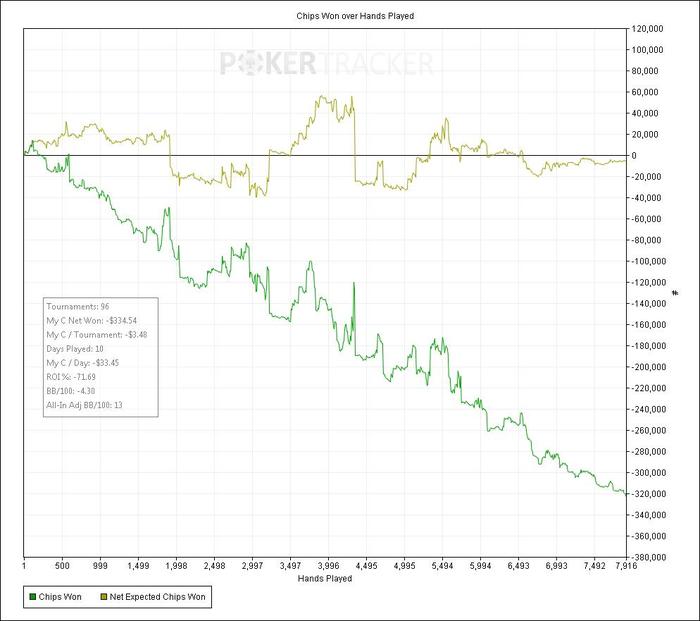Select the positive 60,000 y-axis label
700x621 pixels.
pos(644,92)
